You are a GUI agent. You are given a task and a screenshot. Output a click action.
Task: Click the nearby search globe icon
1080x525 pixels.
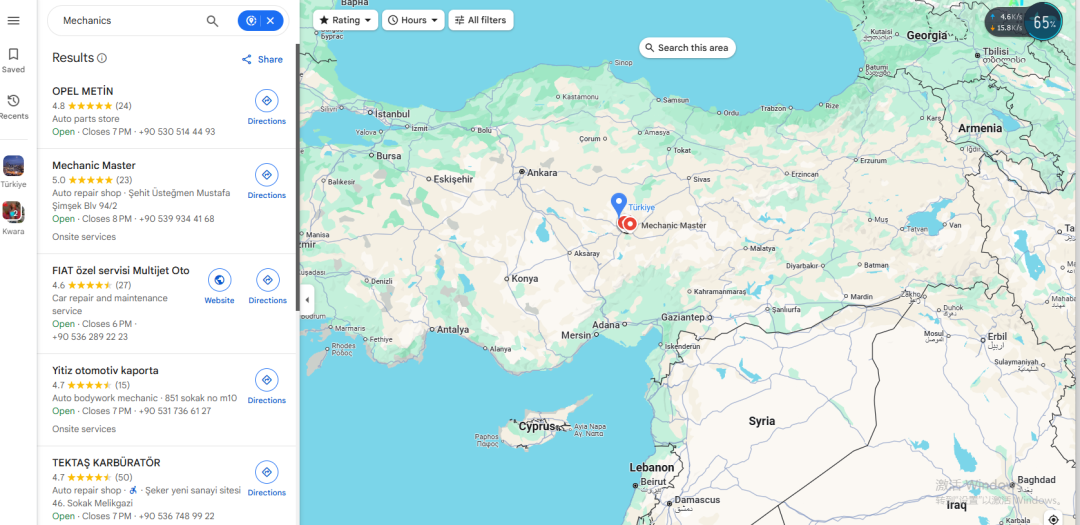coord(251,21)
